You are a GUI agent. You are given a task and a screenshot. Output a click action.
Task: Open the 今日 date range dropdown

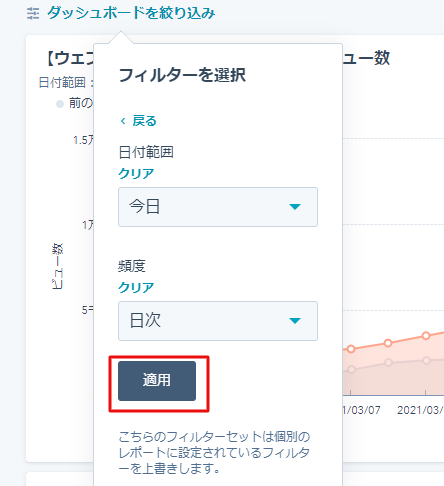point(218,207)
